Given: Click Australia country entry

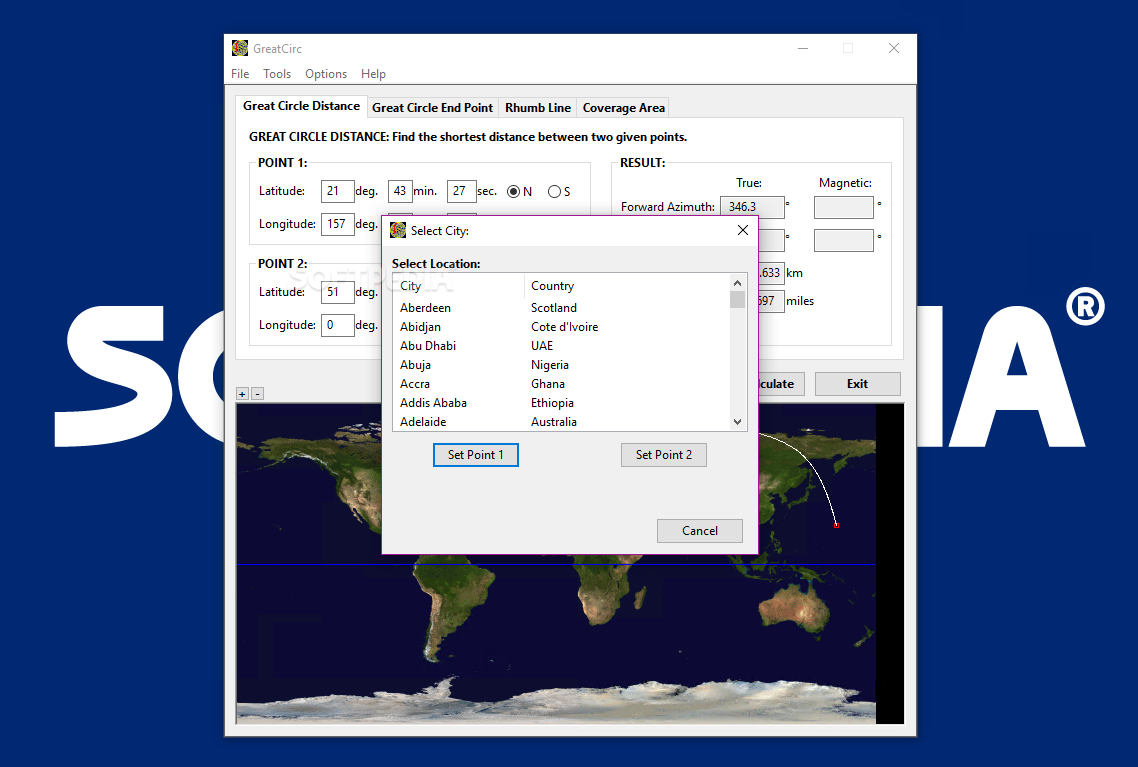Looking at the screenshot, I should [x=554, y=421].
